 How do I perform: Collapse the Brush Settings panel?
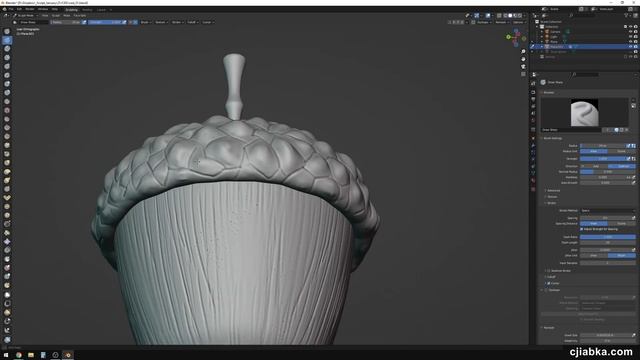coord(552,138)
